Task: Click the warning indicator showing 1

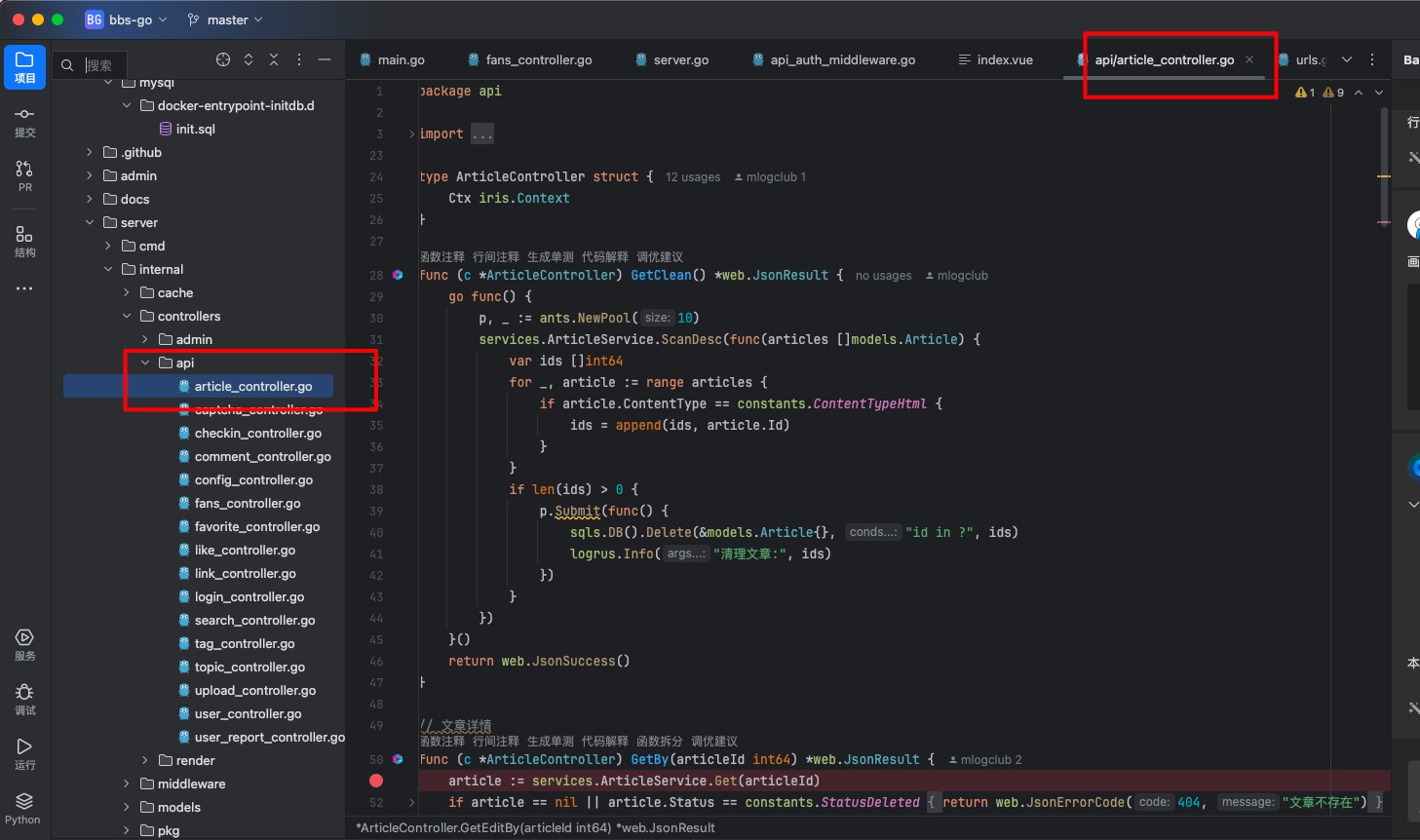Action: coord(1305,93)
